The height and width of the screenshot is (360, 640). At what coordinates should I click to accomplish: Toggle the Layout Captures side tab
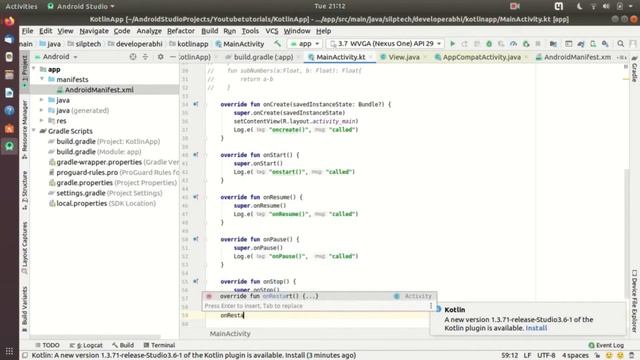tap(24, 248)
